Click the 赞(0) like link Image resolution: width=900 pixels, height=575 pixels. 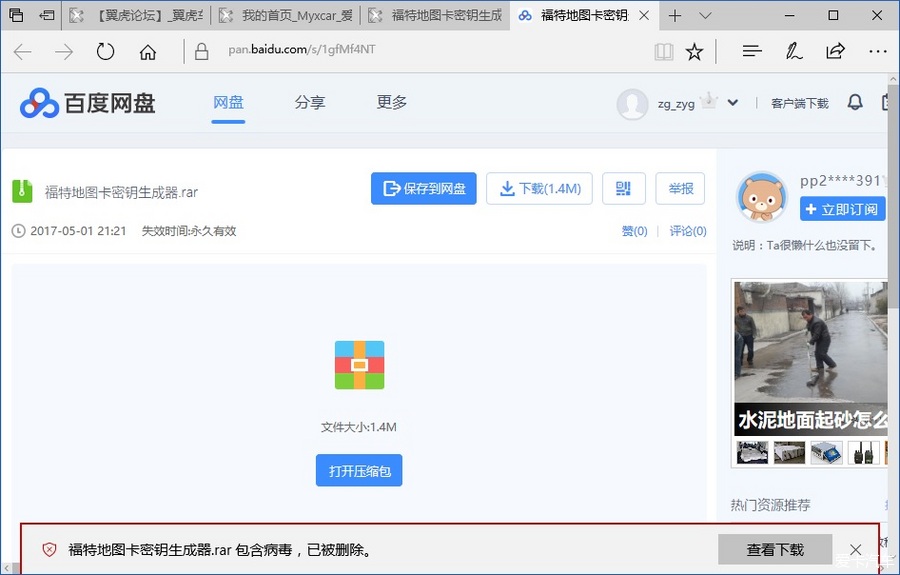[x=634, y=231]
